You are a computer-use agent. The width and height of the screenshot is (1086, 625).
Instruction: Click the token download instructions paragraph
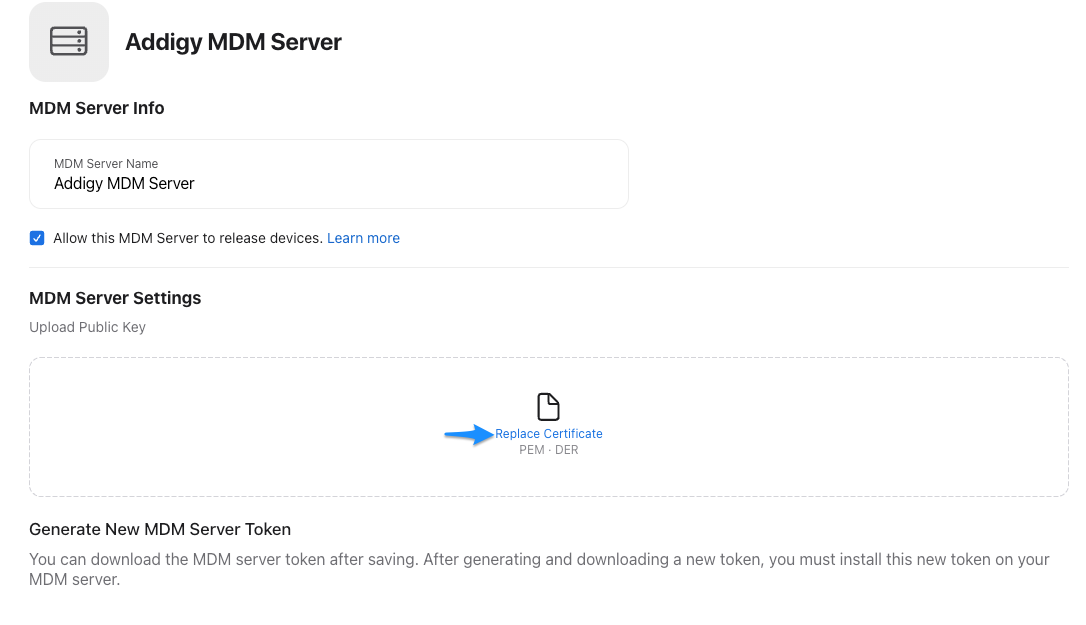tap(539, 569)
